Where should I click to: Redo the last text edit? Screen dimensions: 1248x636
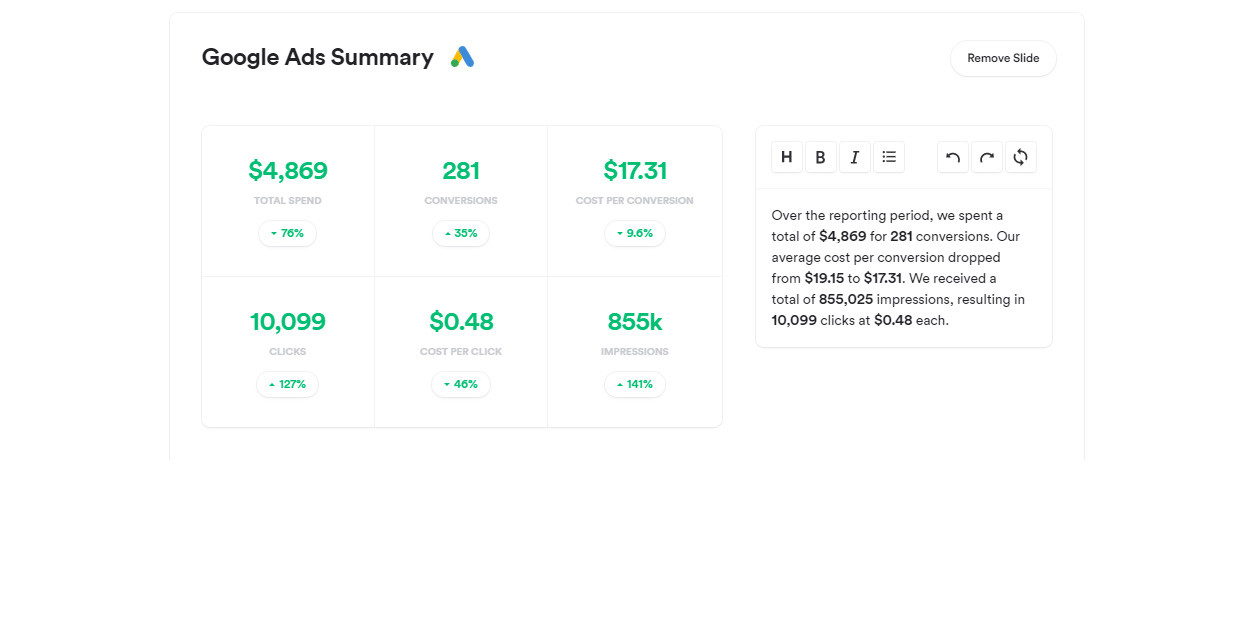987,157
